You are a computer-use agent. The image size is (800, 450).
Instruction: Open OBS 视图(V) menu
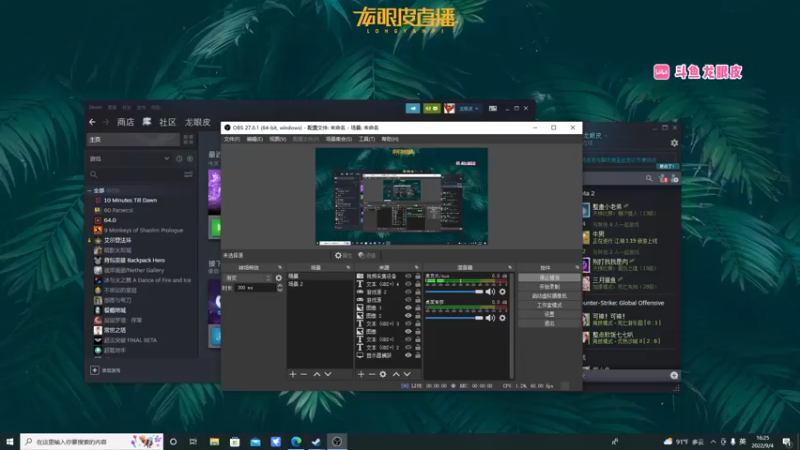click(x=278, y=139)
